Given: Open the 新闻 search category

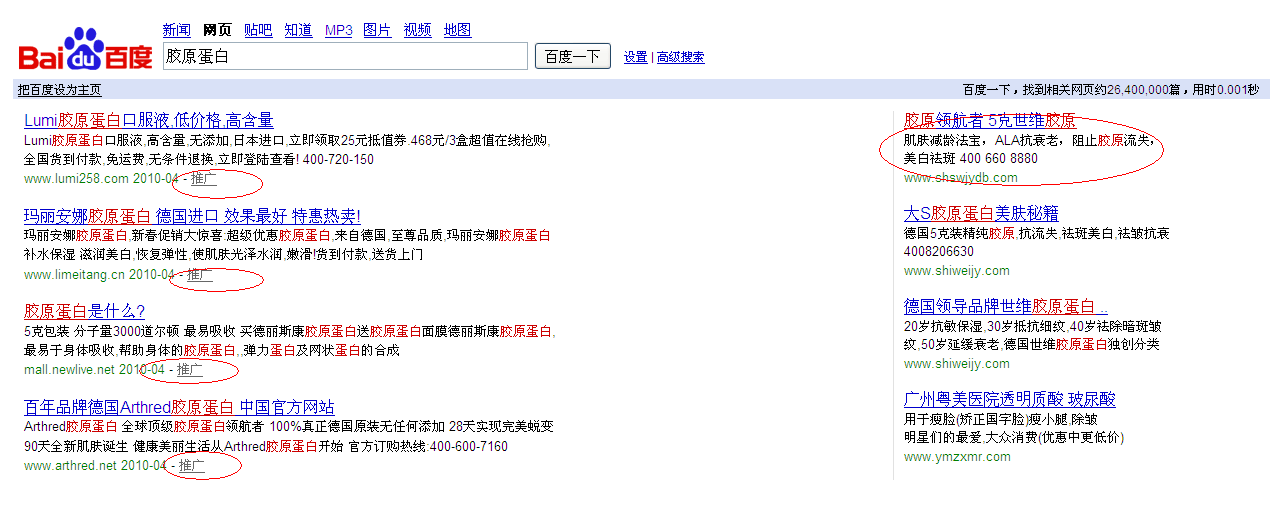Looking at the screenshot, I should pos(176,30).
